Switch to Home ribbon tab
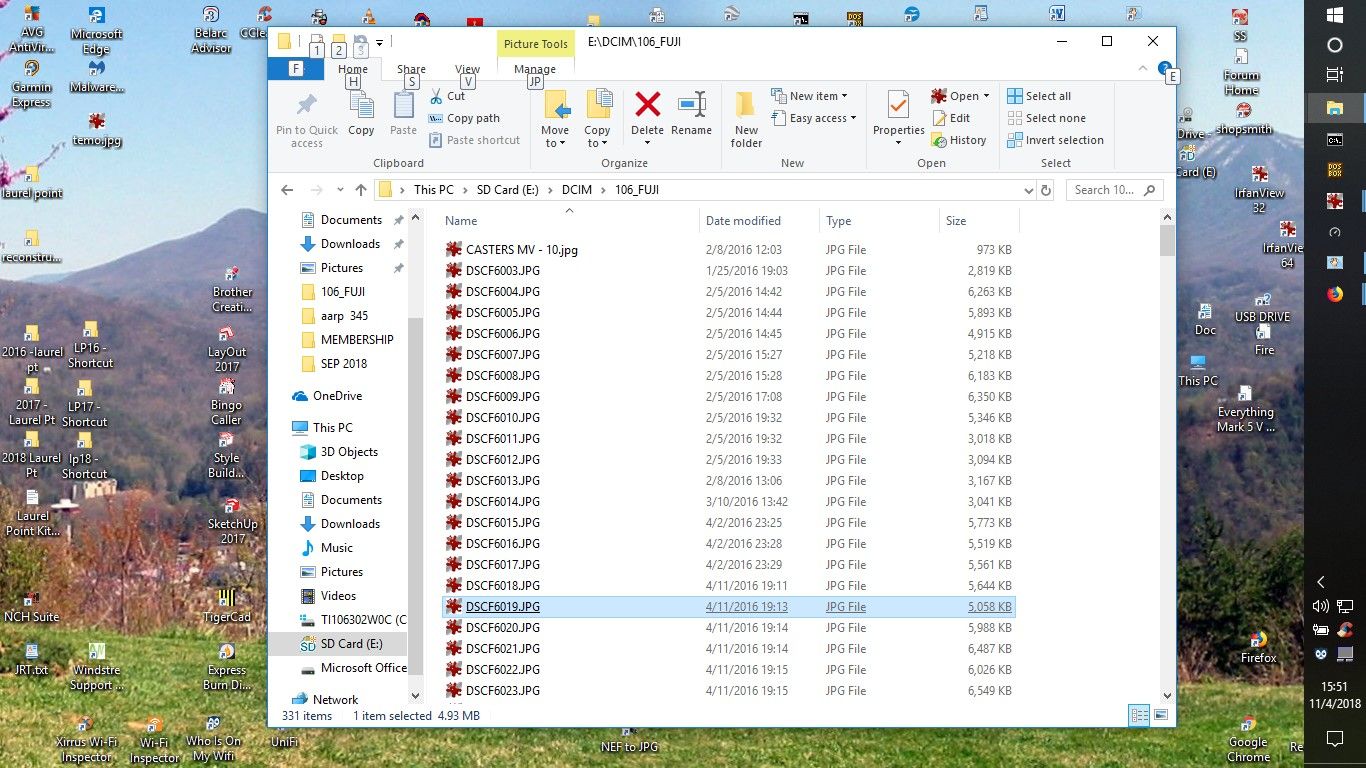 click(x=353, y=69)
